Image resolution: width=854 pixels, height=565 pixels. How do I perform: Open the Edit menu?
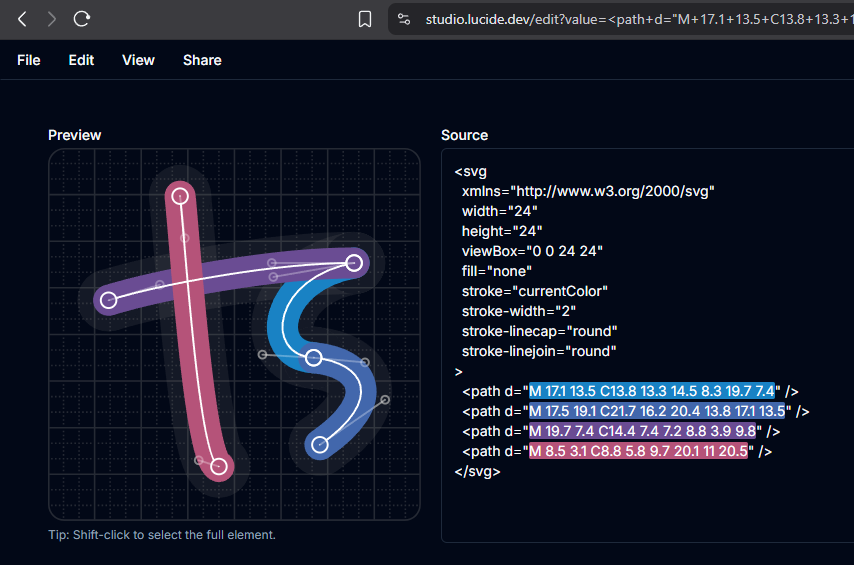pyautogui.click(x=81, y=60)
